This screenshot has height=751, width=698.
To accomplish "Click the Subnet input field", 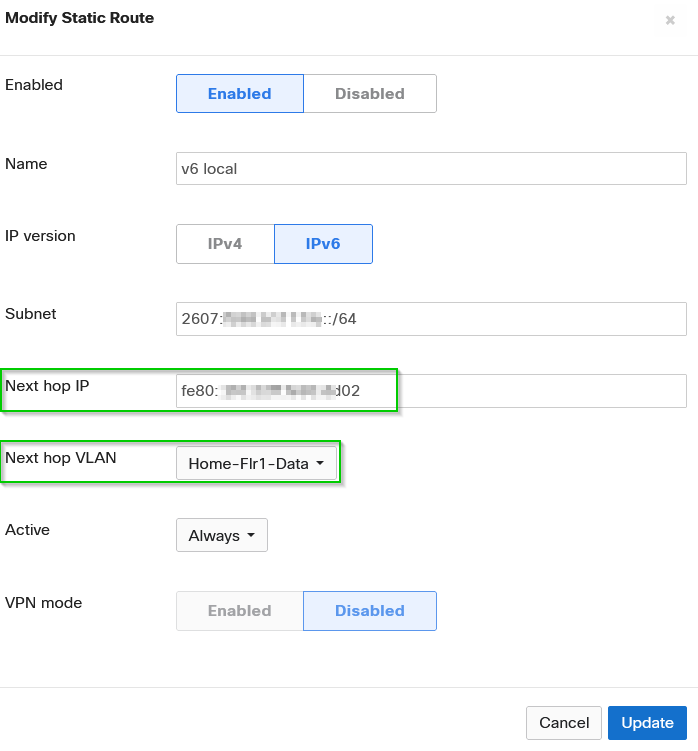I will (x=431, y=319).
